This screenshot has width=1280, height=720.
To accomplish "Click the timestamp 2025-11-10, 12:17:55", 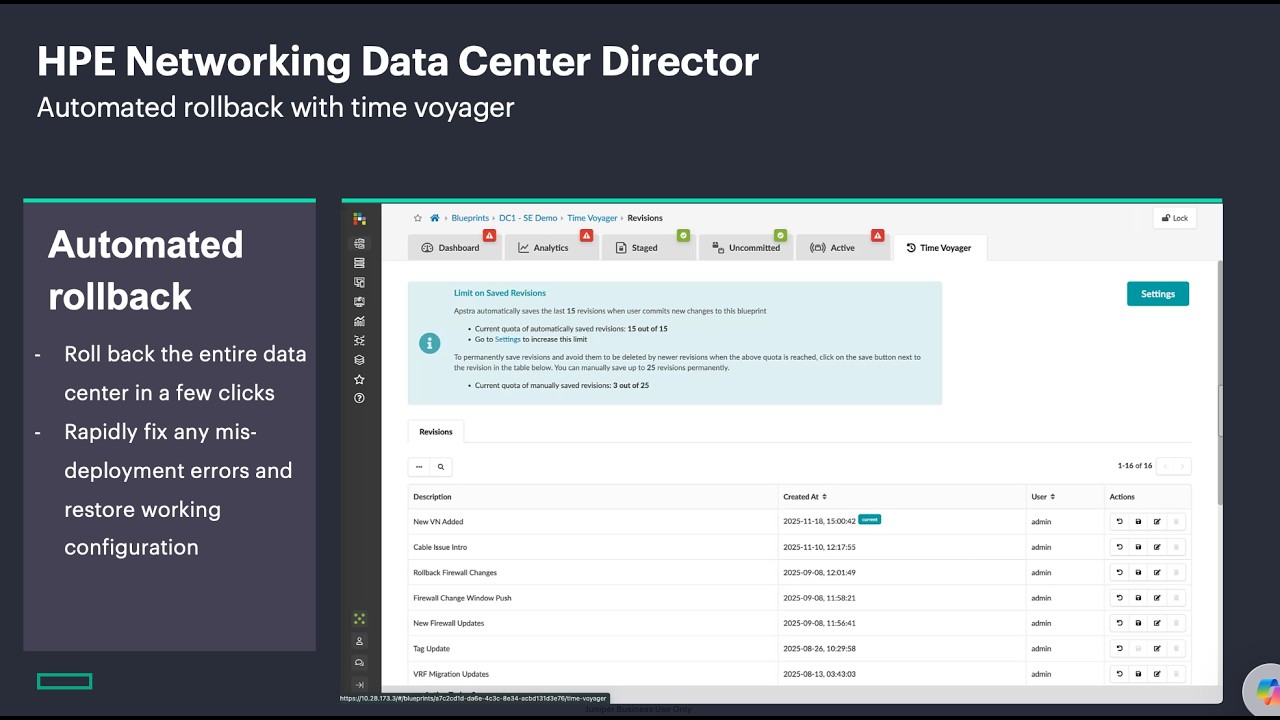I will (820, 547).
